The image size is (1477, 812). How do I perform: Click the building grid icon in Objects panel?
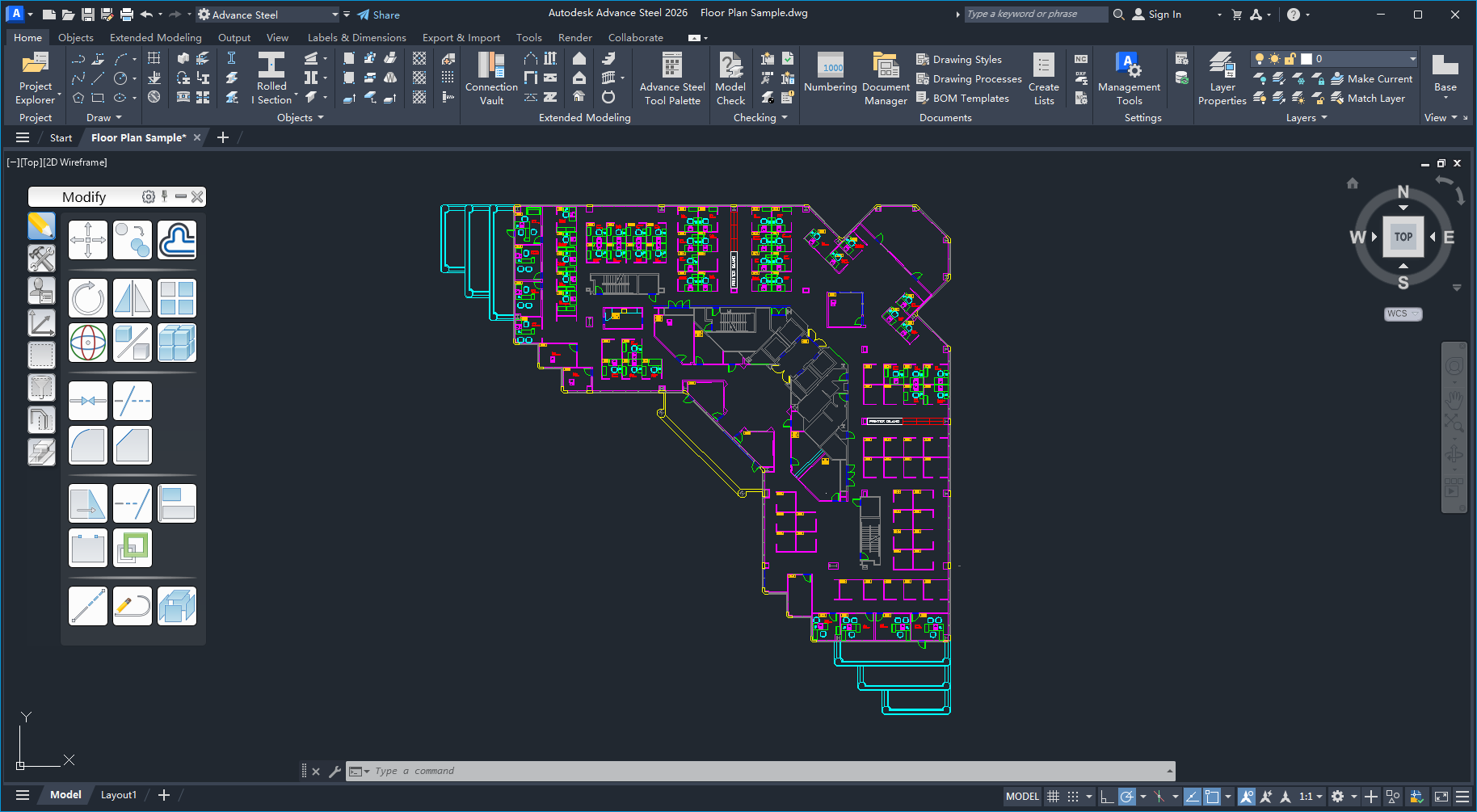pyautogui.click(x=154, y=58)
